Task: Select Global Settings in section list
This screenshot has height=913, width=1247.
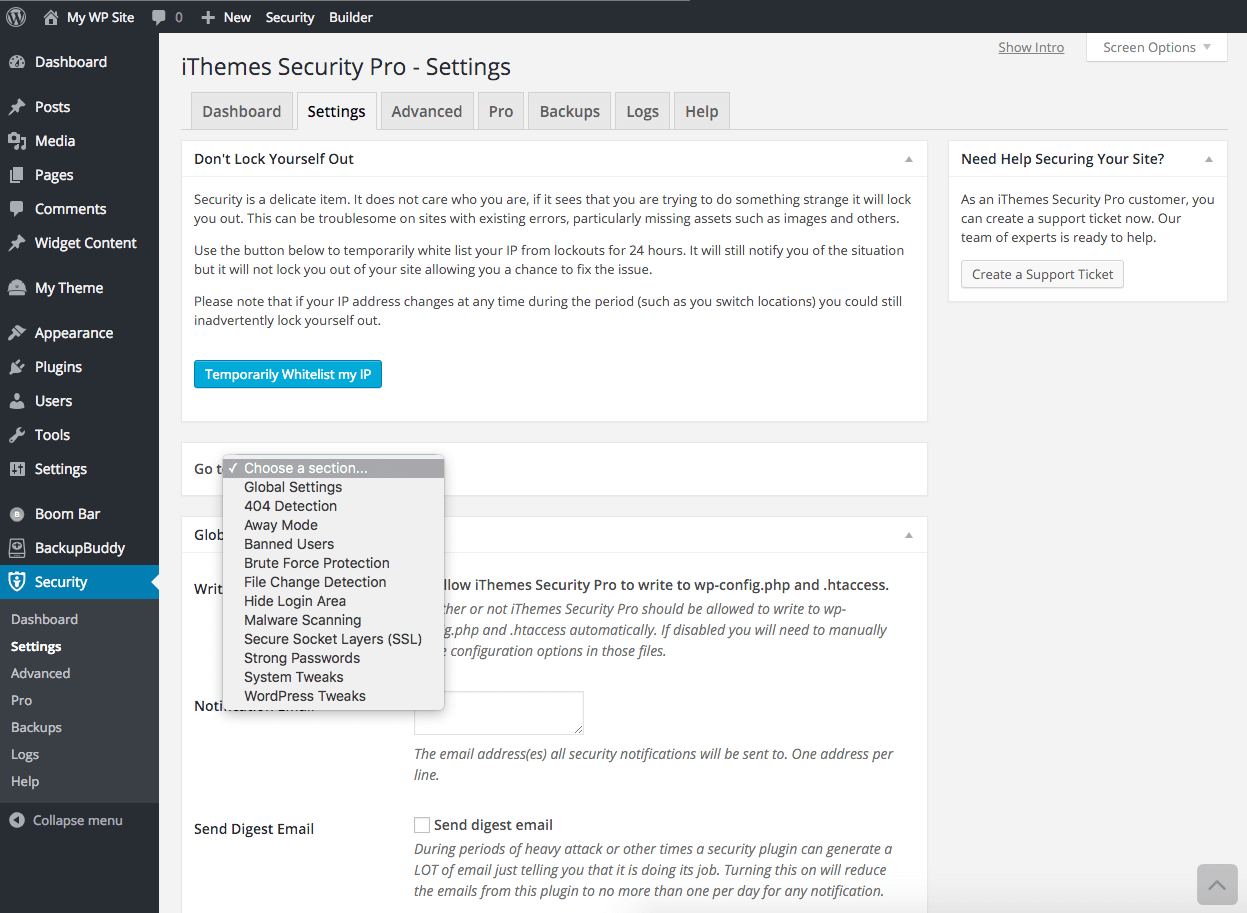Action: [x=333, y=487]
